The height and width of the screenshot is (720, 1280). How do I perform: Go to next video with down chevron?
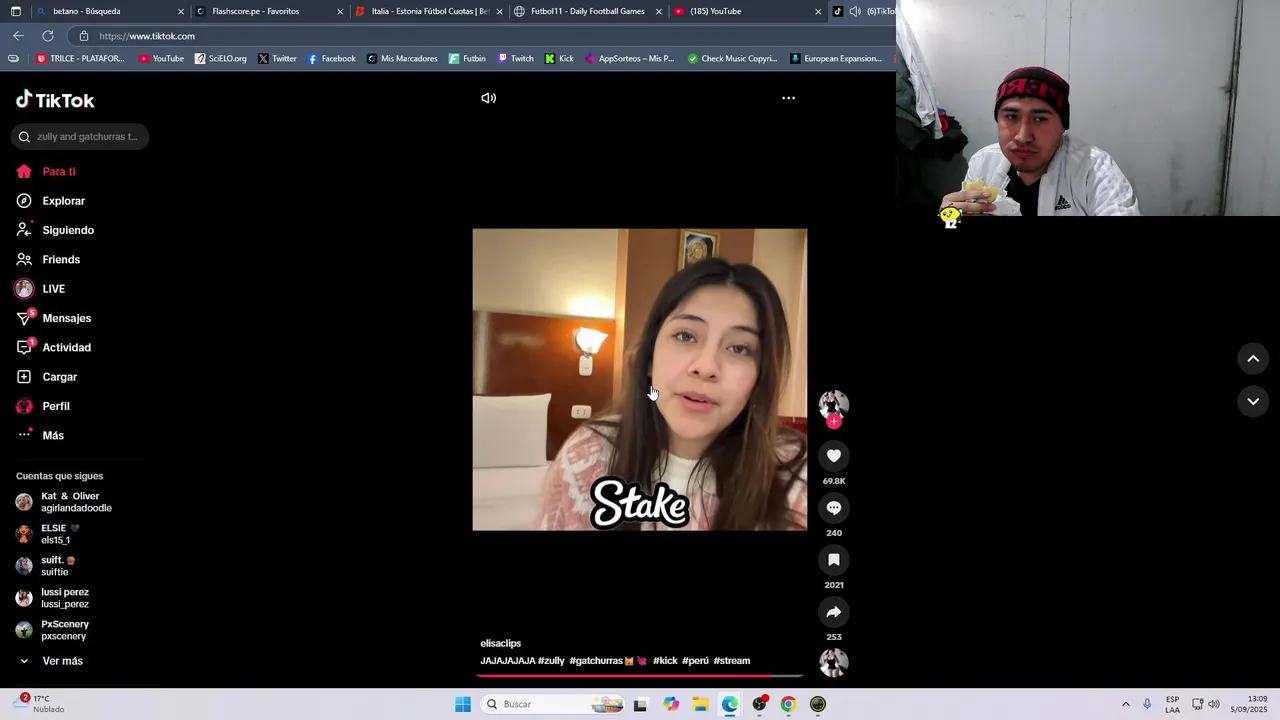pyautogui.click(x=1253, y=401)
